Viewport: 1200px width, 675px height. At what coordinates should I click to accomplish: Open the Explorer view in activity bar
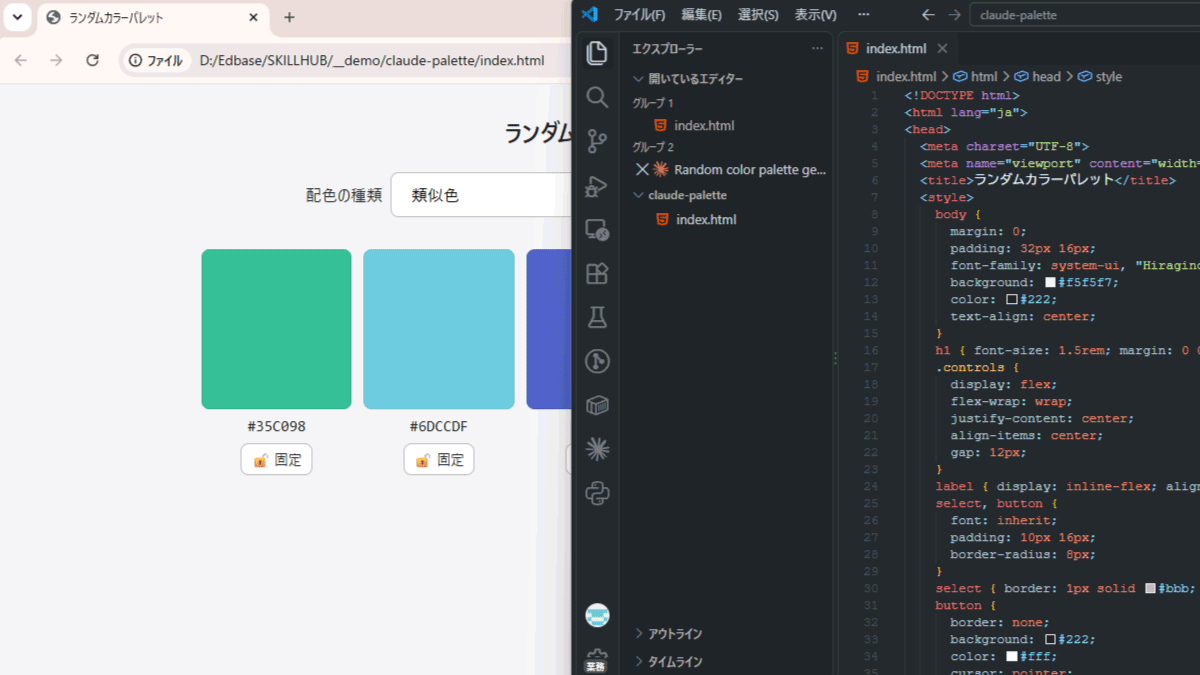coord(597,53)
